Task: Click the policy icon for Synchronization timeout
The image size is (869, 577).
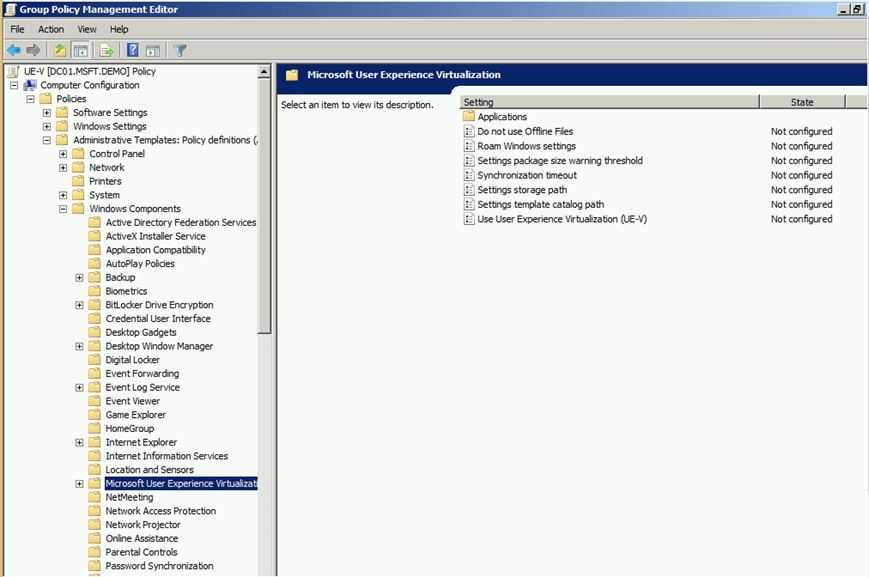Action: [469, 175]
